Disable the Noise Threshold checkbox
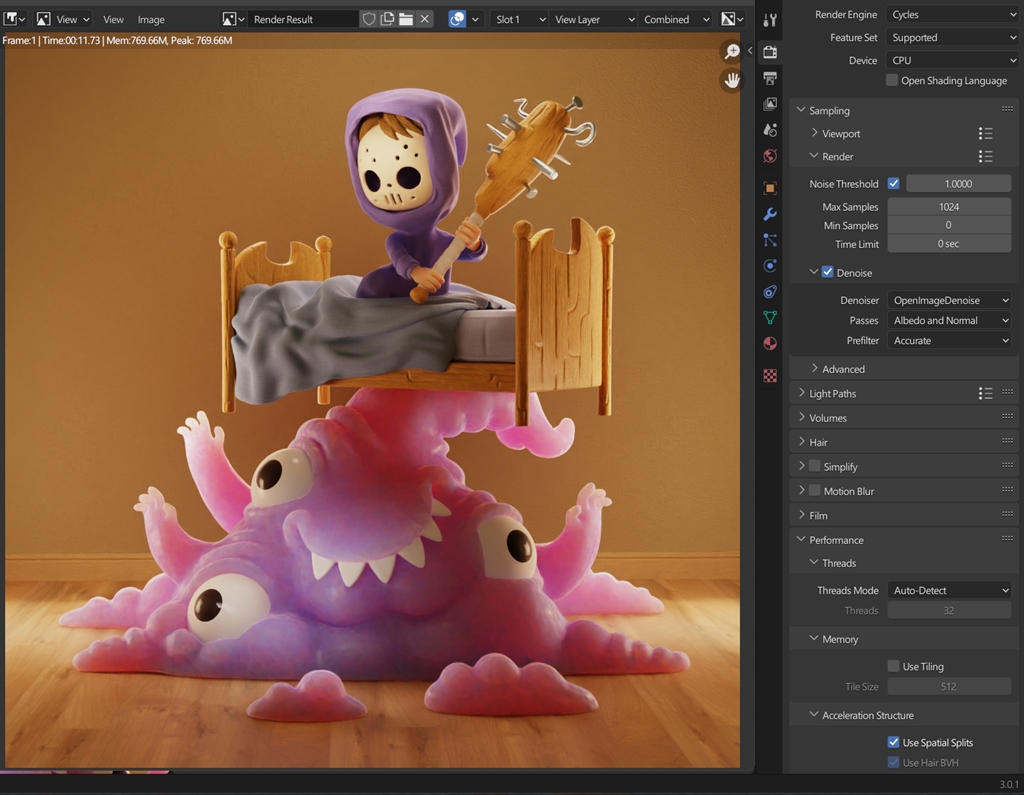 click(x=893, y=184)
